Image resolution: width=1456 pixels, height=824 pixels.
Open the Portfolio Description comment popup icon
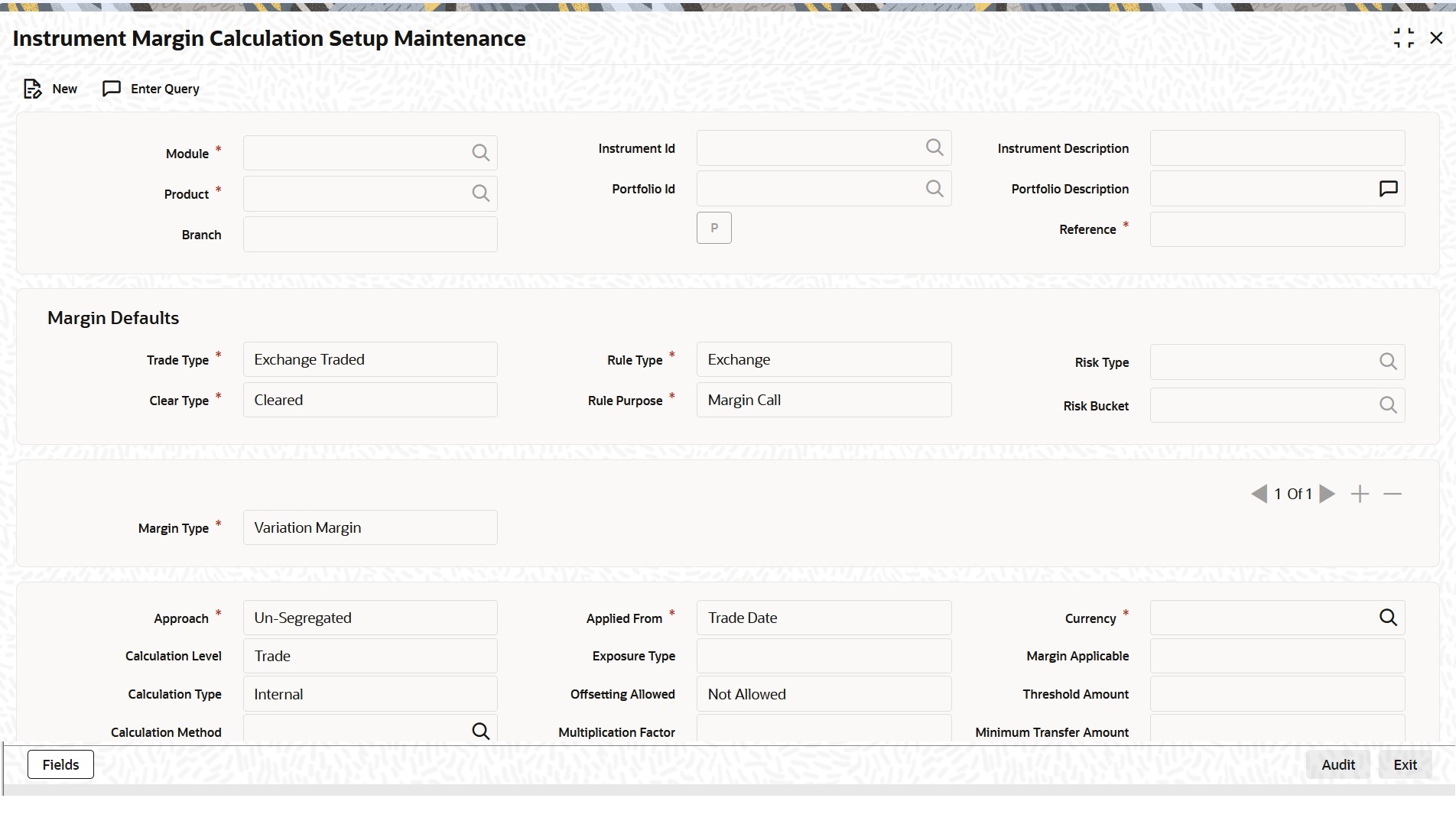tap(1388, 188)
